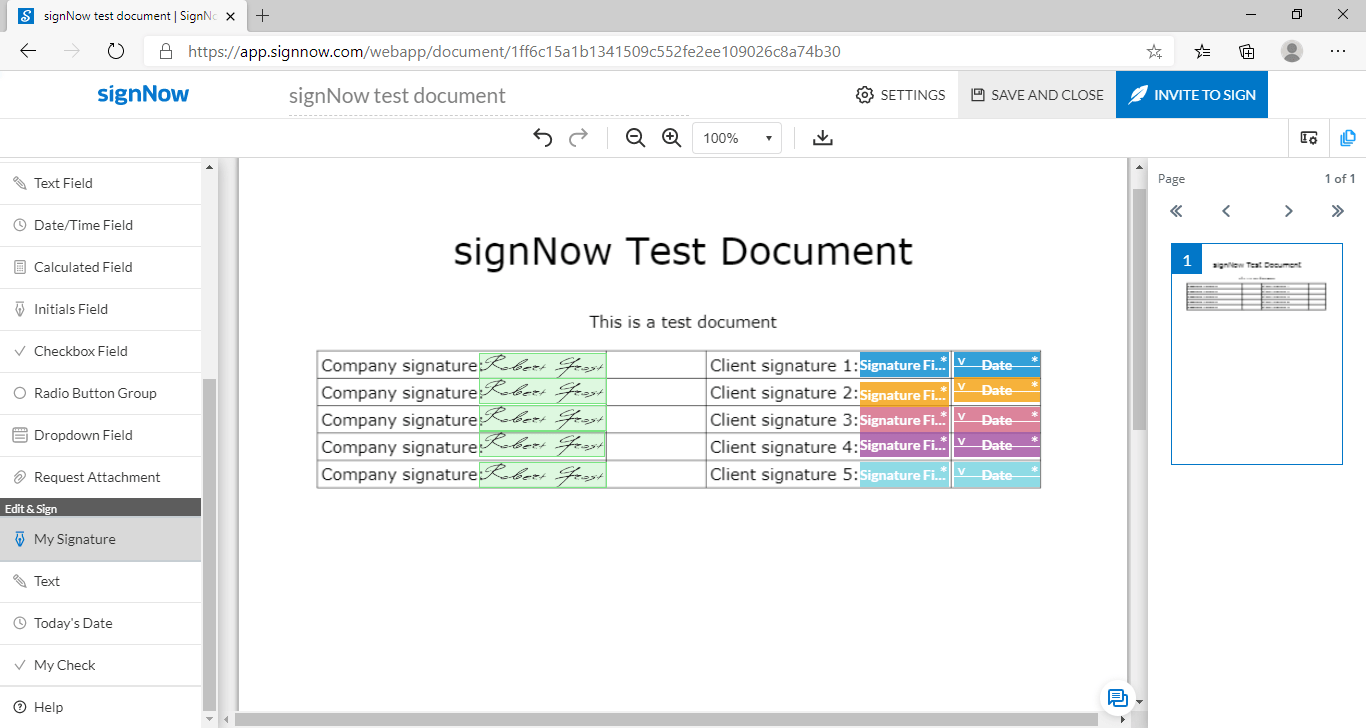Select the pink Signature Field for Client 3
Screen dimensions: 1366x728
point(904,420)
